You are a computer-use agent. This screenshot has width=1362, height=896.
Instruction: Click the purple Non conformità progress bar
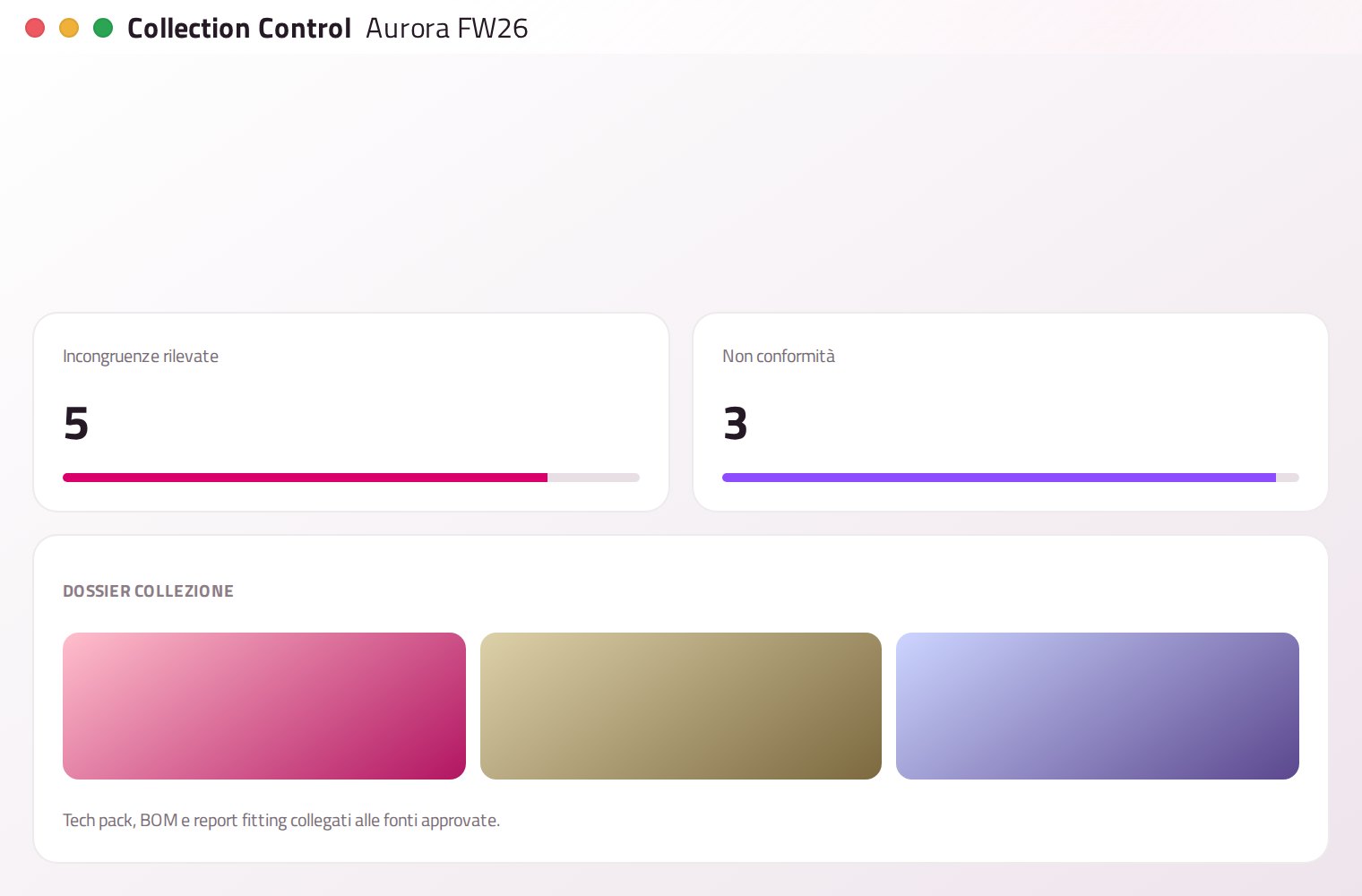pyautogui.click(x=999, y=478)
